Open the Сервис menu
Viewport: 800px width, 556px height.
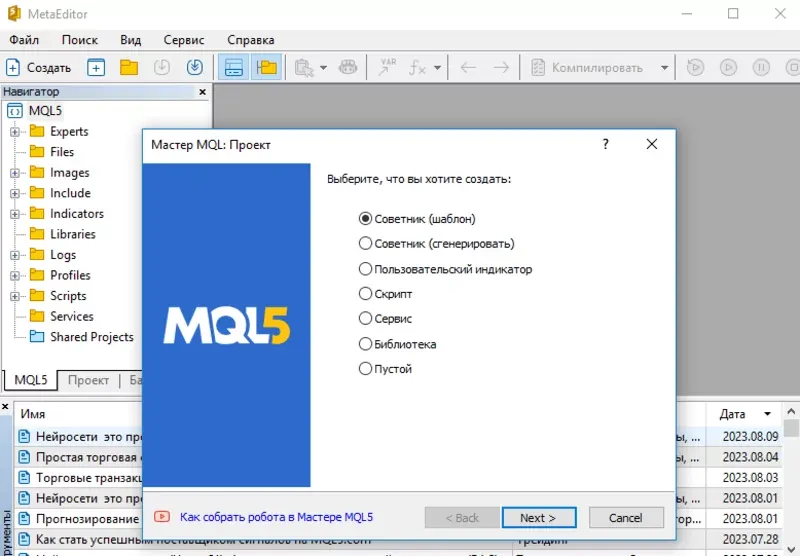coord(184,40)
